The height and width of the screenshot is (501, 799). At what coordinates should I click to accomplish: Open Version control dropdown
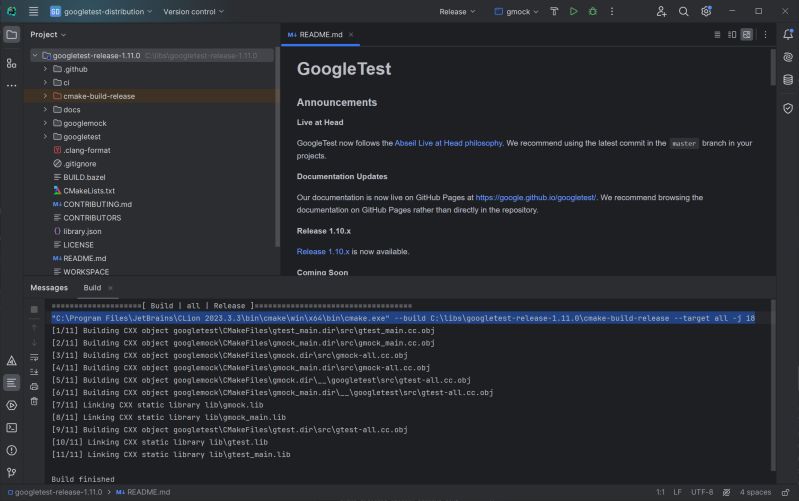click(x=193, y=11)
